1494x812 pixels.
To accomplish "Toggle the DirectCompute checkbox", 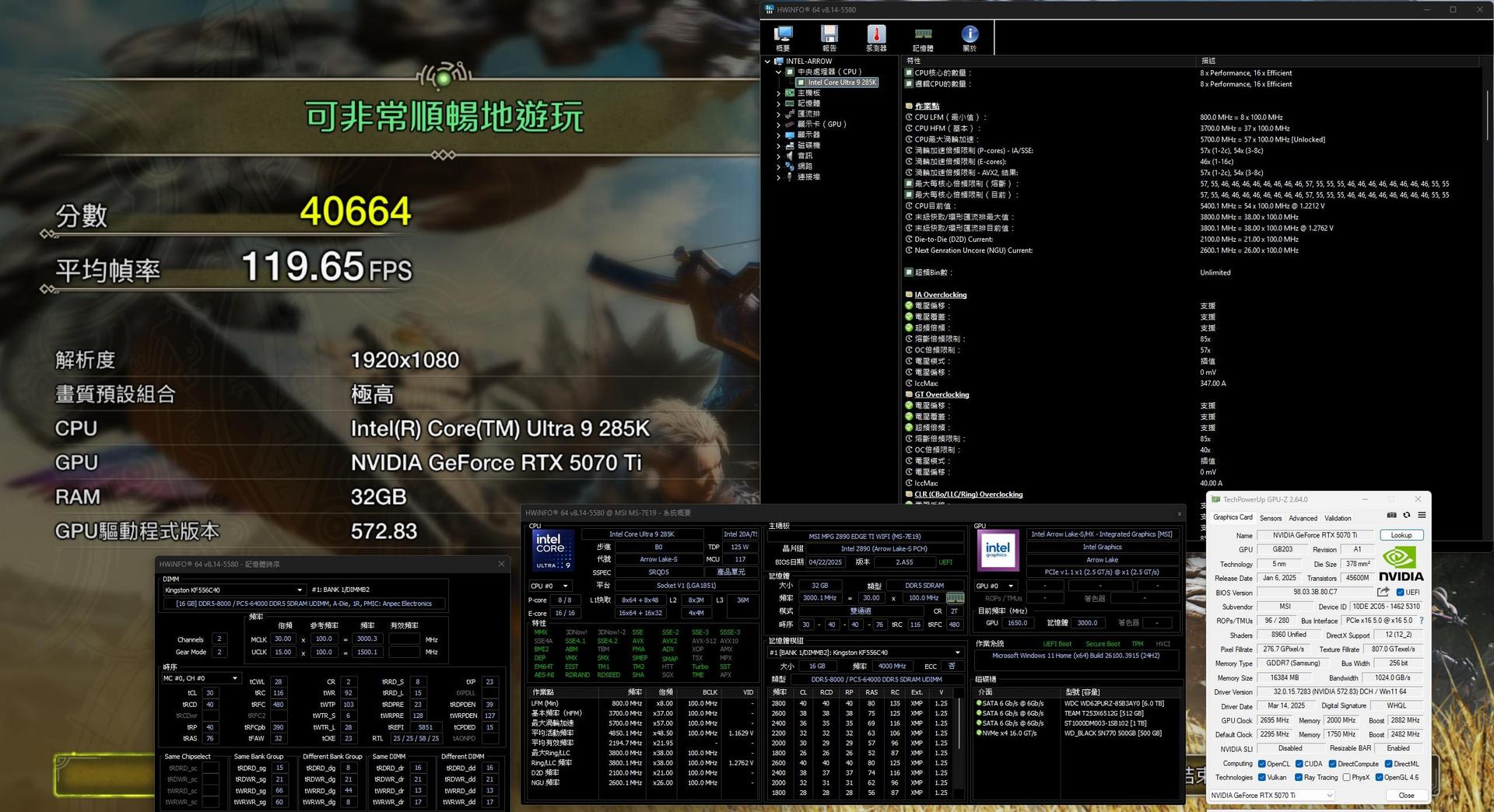I will pyautogui.click(x=1332, y=764).
